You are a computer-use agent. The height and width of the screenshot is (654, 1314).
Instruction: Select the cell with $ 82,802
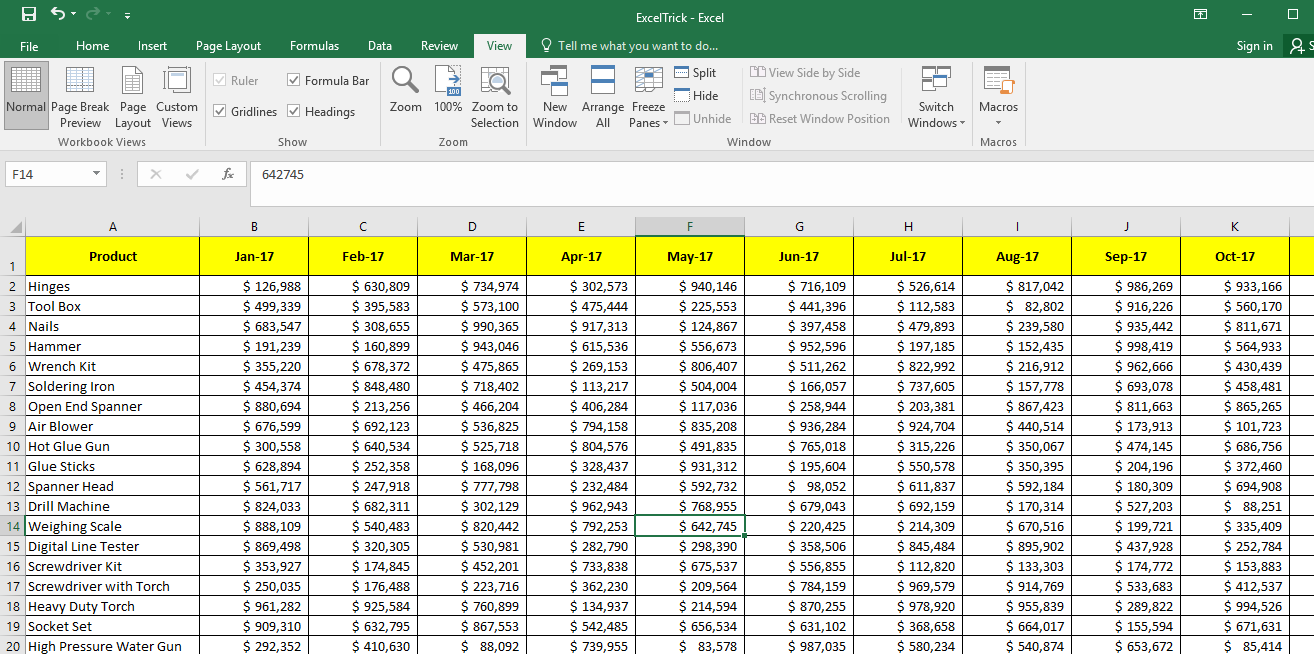coord(1017,306)
